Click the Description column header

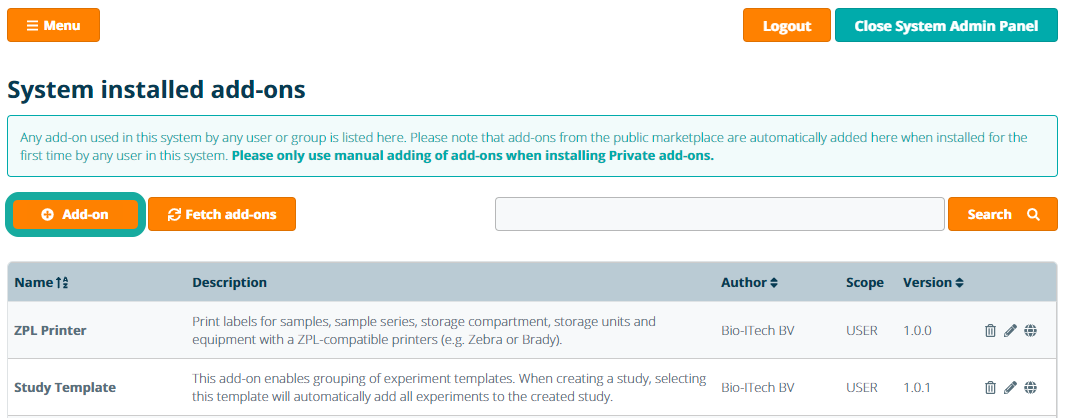(x=229, y=283)
